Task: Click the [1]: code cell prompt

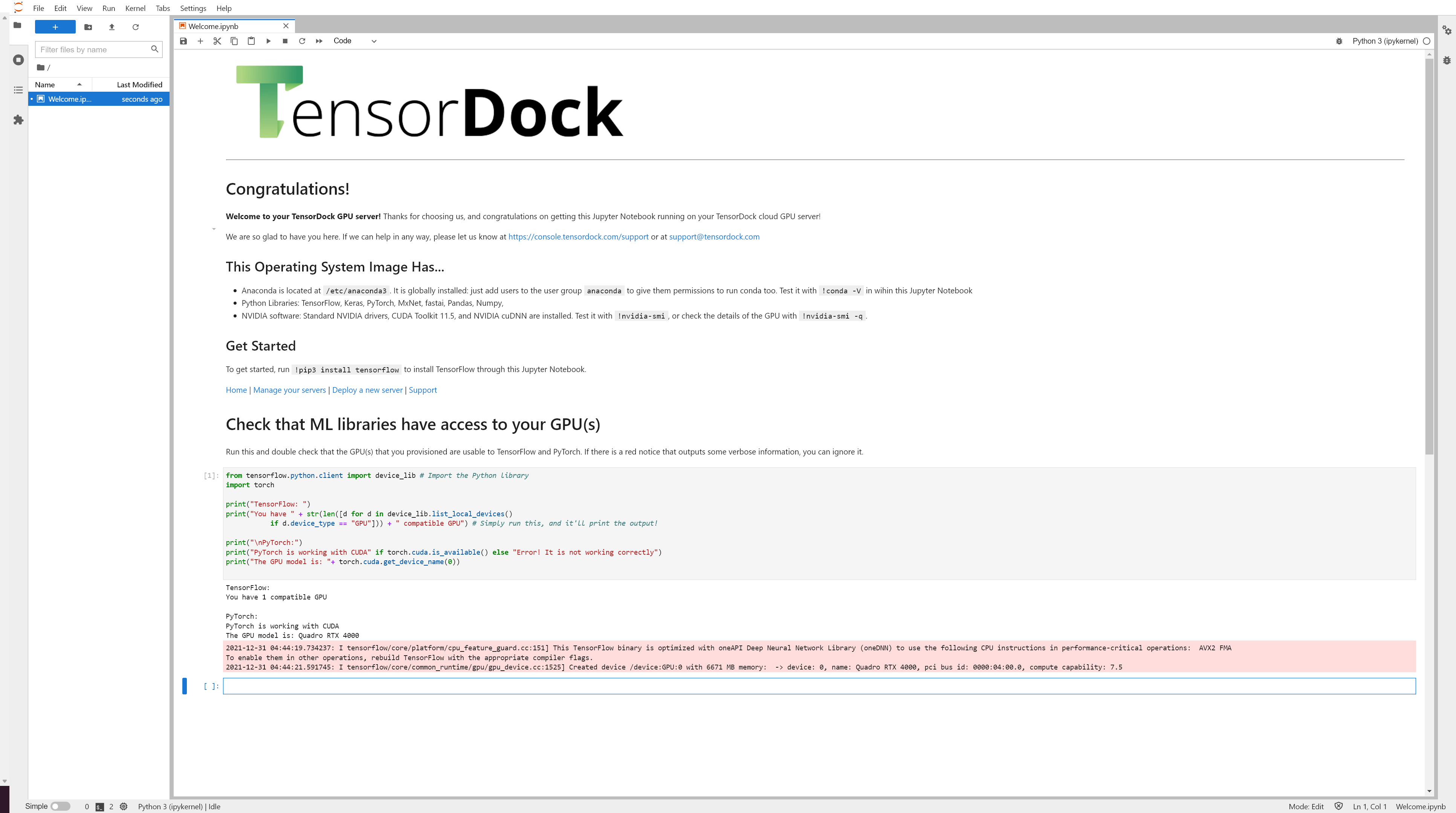Action: click(211, 476)
